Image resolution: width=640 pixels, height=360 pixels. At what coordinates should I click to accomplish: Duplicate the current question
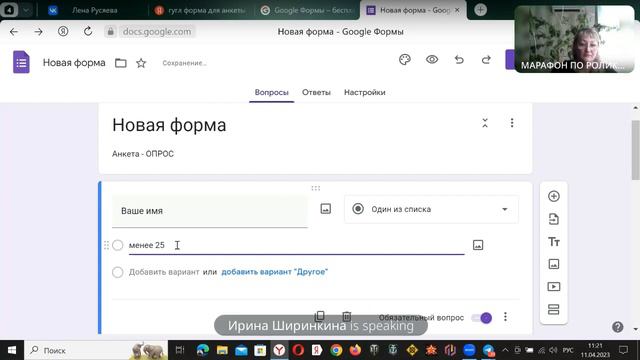(x=320, y=316)
